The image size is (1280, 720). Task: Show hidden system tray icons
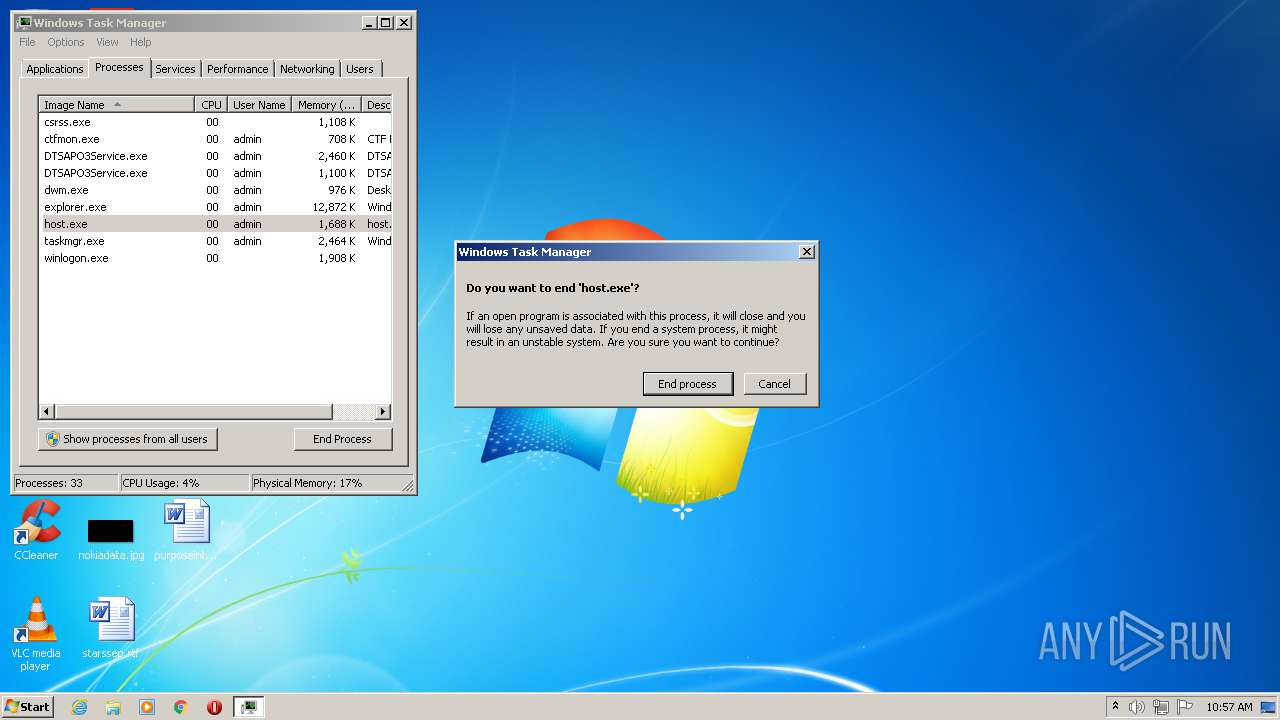(x=1115, y=706)
